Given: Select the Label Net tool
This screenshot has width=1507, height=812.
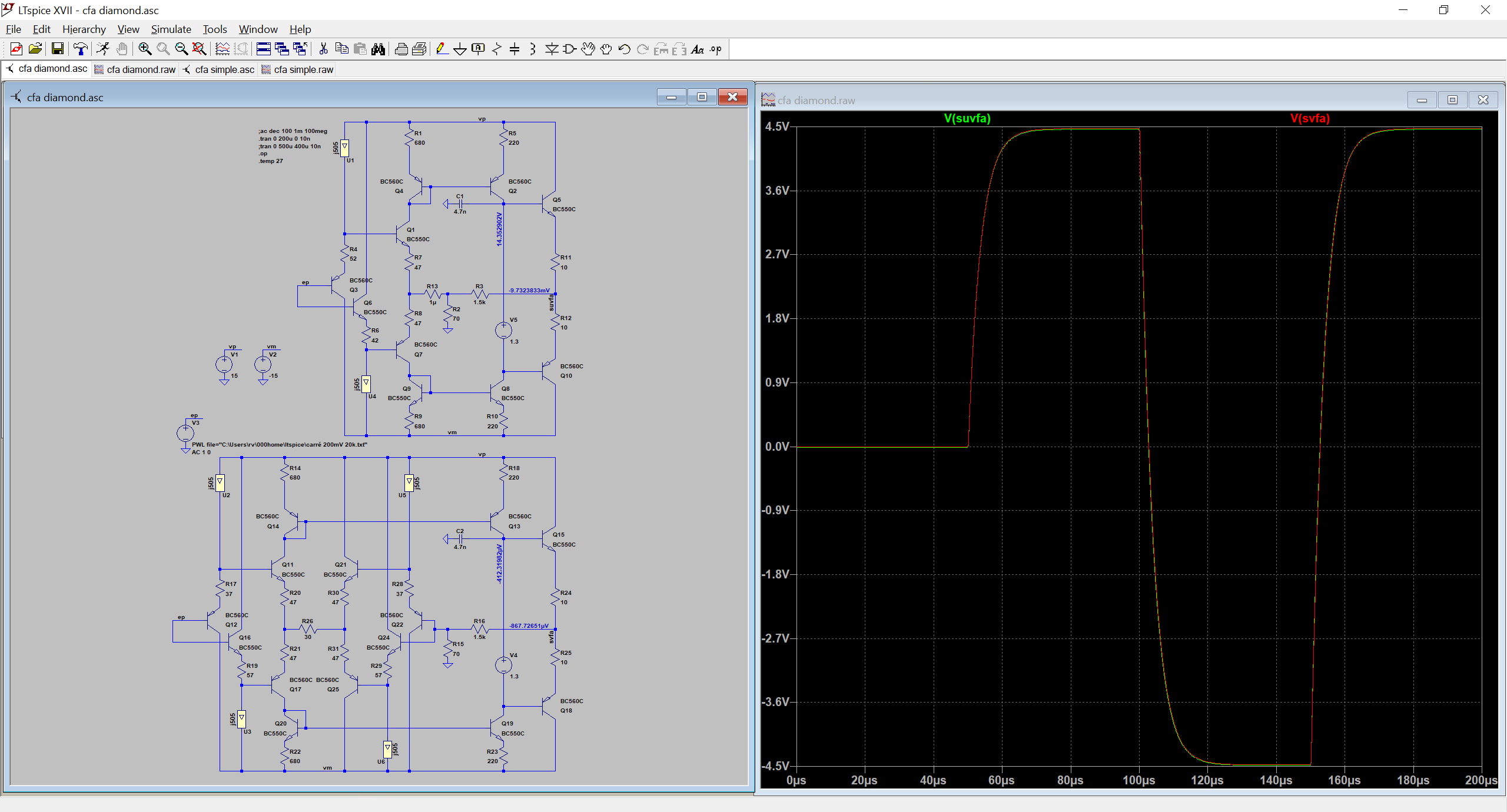Looking at the screenshot, I should 479,49.
